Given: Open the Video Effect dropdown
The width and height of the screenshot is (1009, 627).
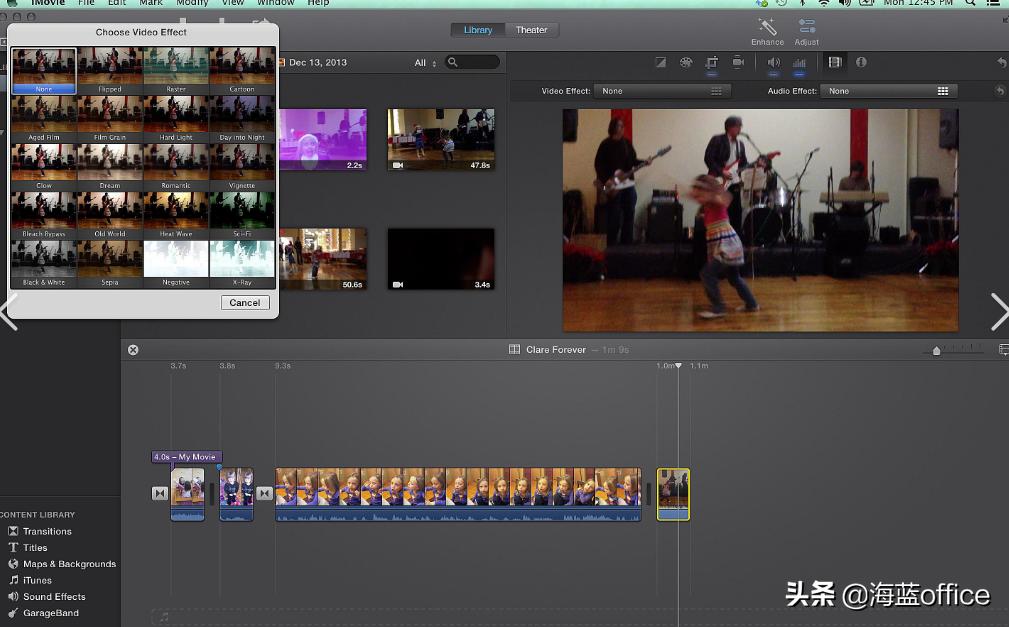Looking at the screenshot, I should (660, 91).
